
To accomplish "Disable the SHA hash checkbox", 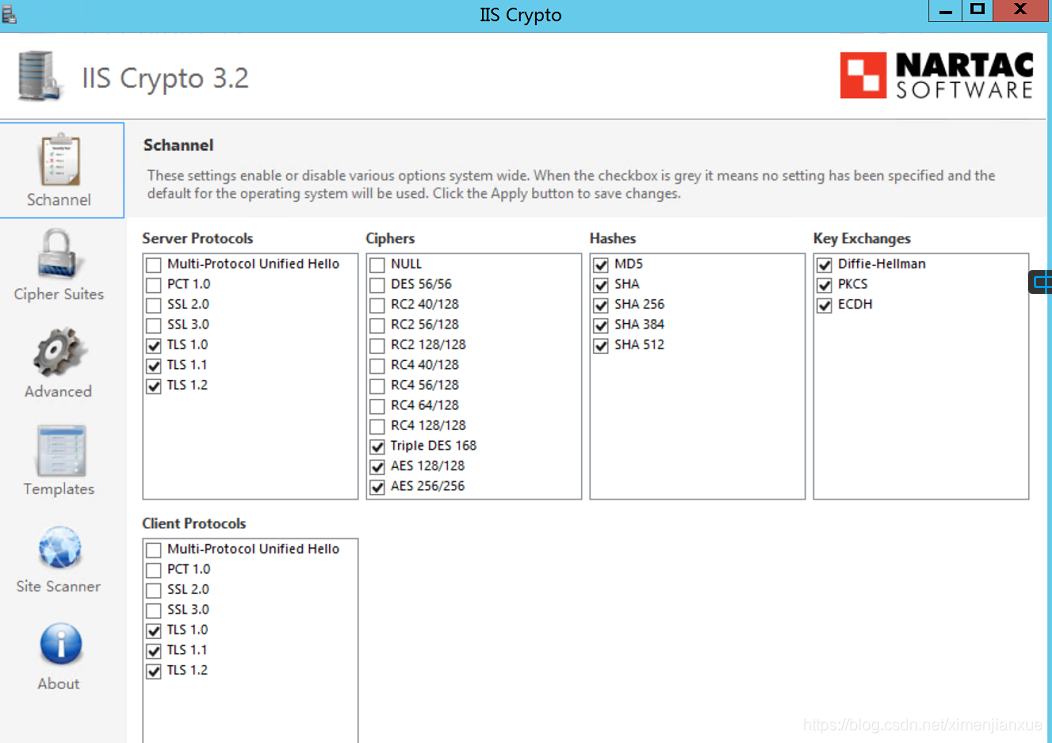I will [600, 285].
